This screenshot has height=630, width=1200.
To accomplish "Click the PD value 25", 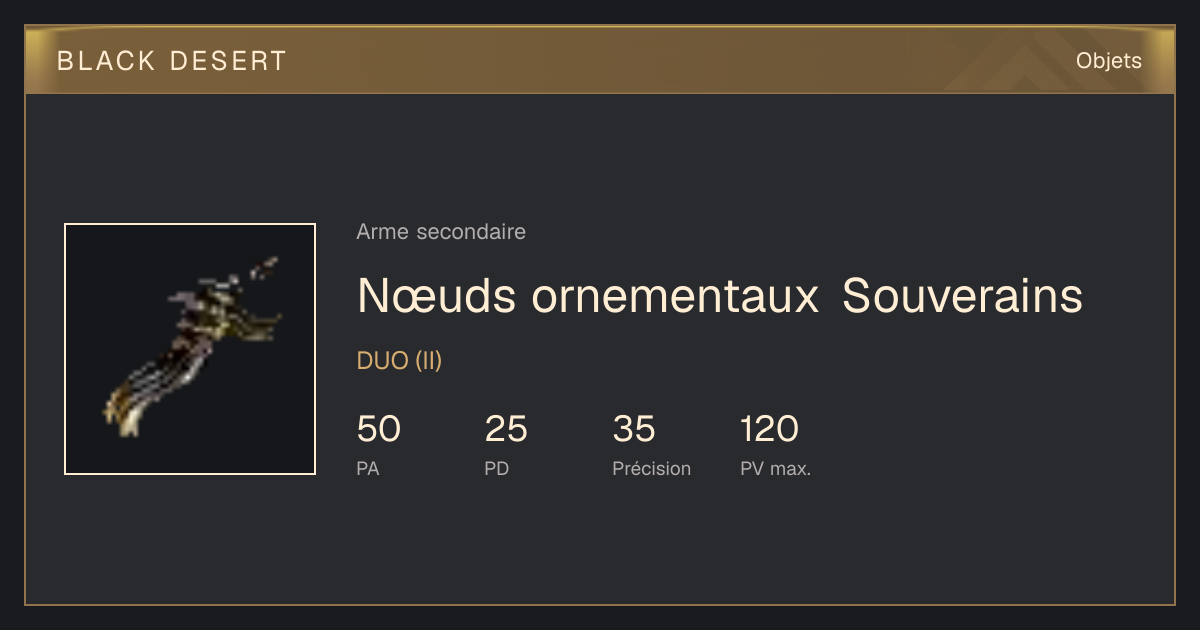I will coord(506,429).
